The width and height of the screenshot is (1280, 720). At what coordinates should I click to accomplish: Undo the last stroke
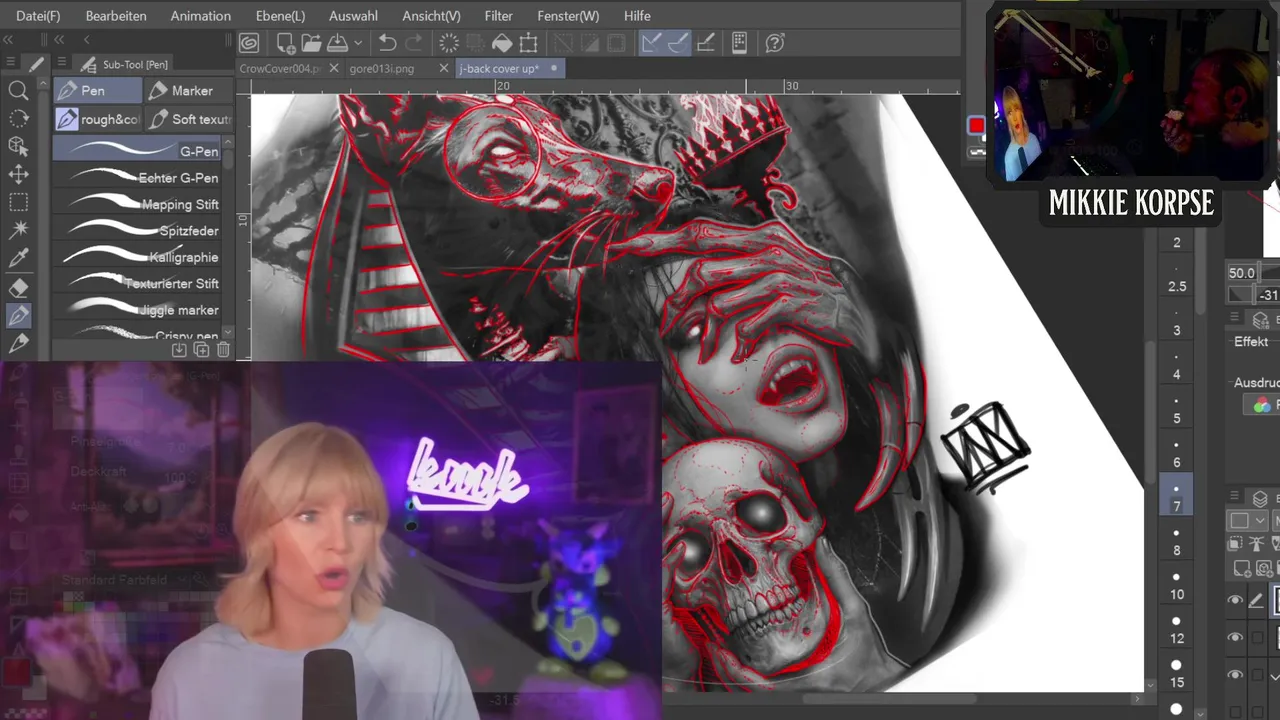click(388, 43)
